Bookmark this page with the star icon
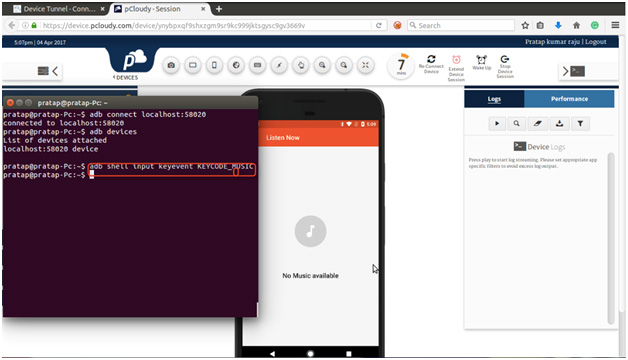 (525, 26)
